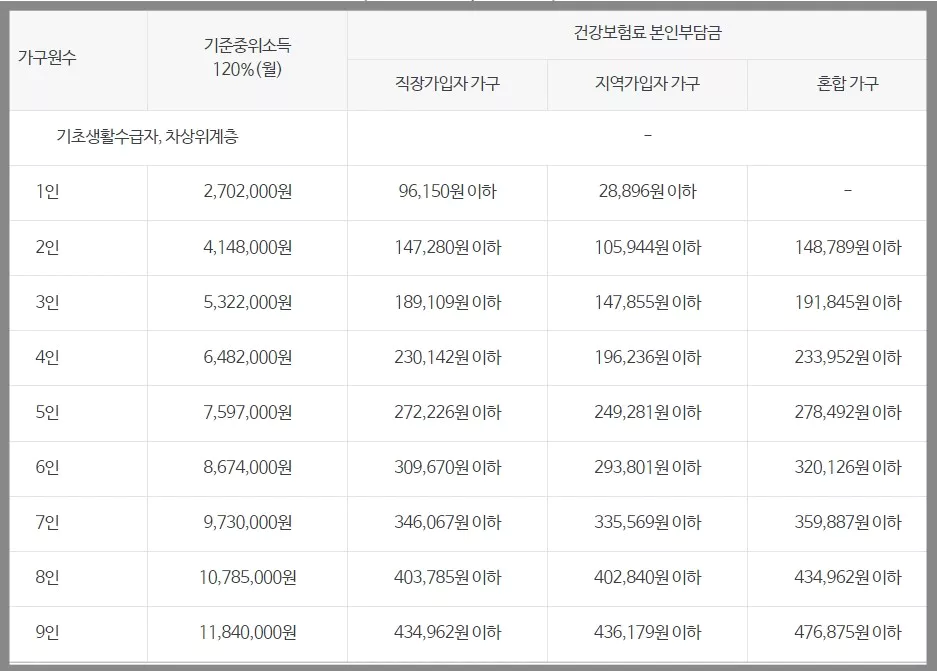
Task: Click the 403,785원 이하 cell in 8인 row
Action: [445, 576]
